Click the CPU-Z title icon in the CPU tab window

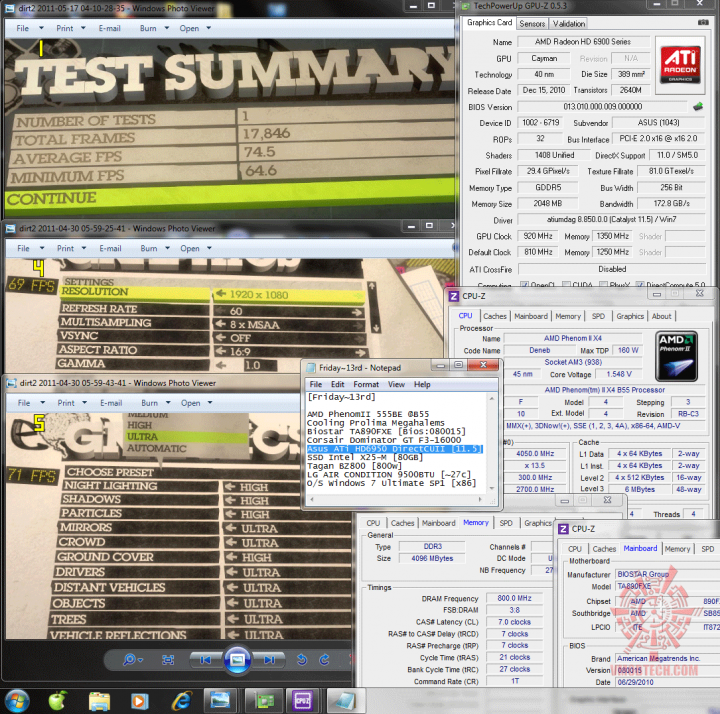[454, 296]
